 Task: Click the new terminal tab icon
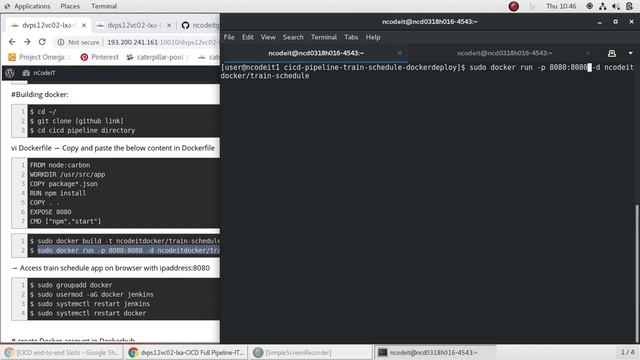tap(611, 53)
